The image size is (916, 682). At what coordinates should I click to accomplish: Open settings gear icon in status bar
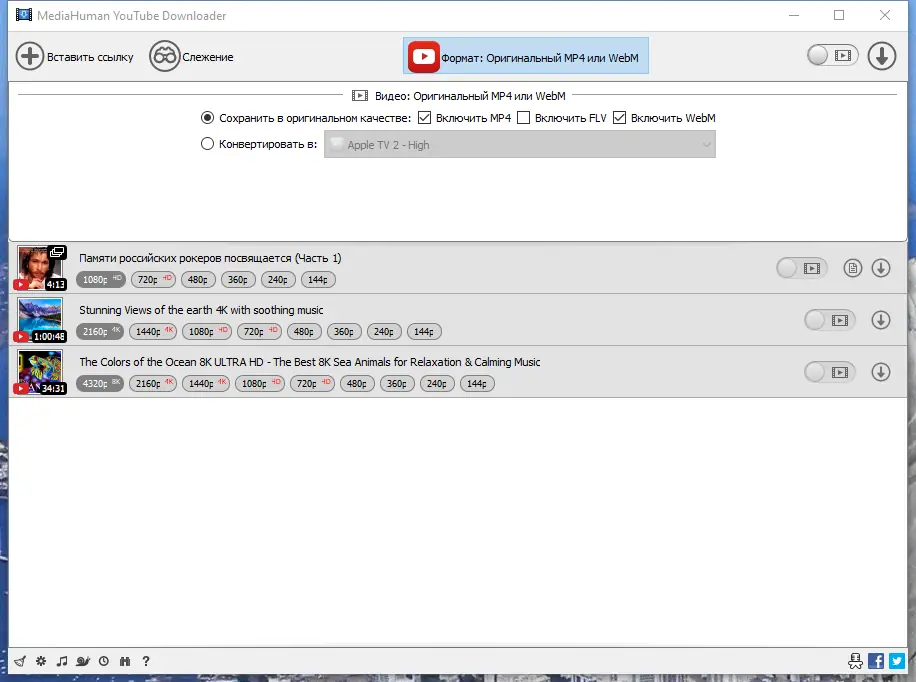point(41,661)
